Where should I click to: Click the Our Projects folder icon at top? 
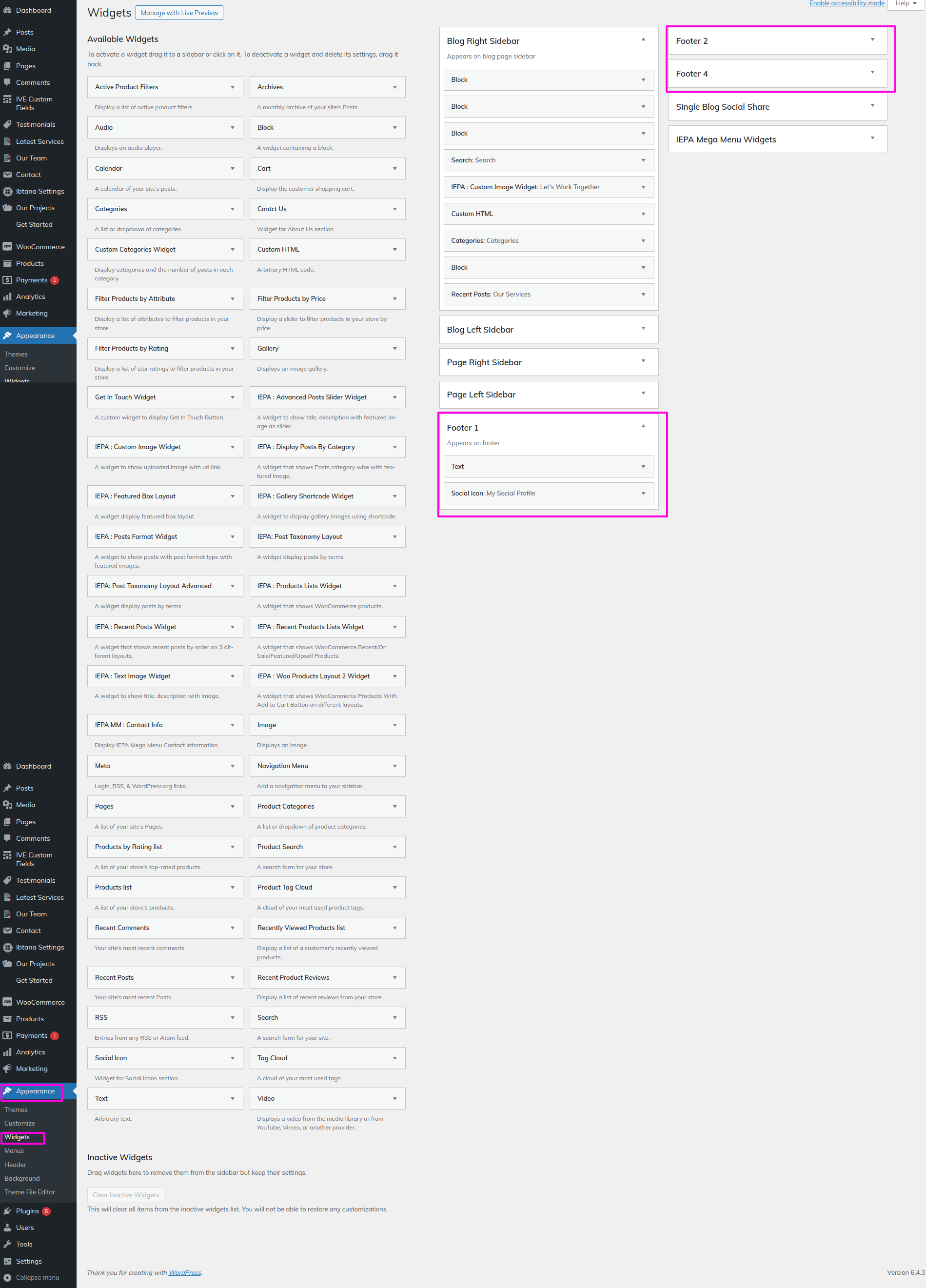(7, 208)
